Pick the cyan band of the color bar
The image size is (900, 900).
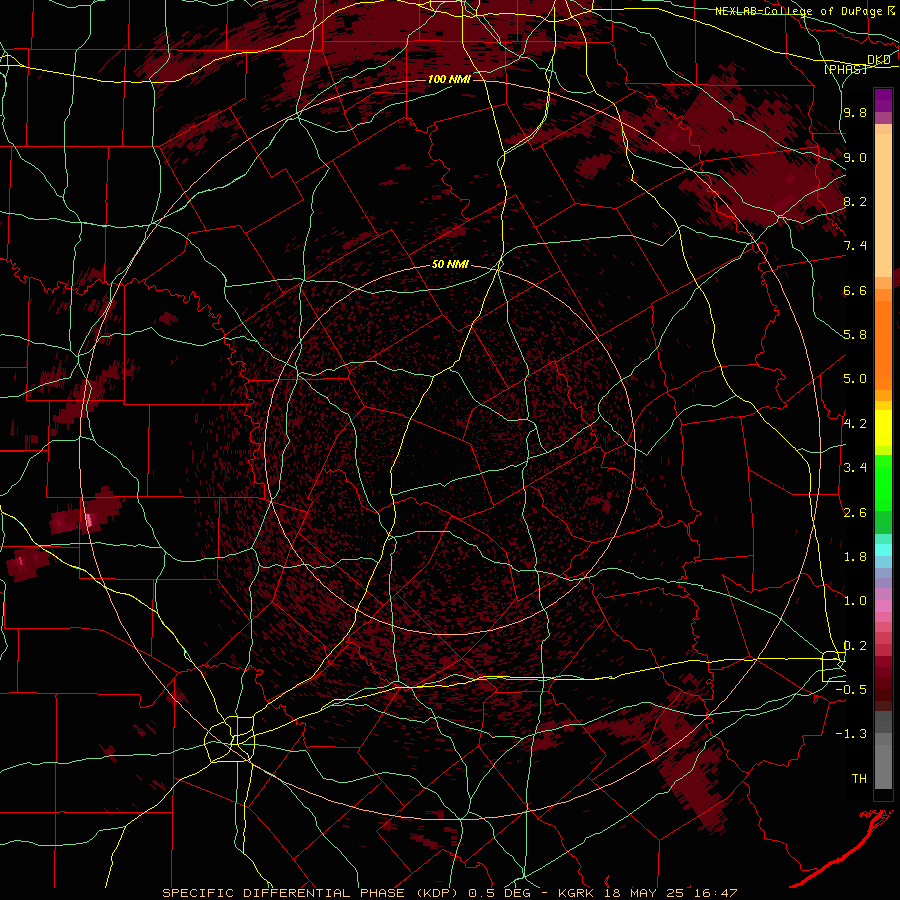tap(883, 549)
